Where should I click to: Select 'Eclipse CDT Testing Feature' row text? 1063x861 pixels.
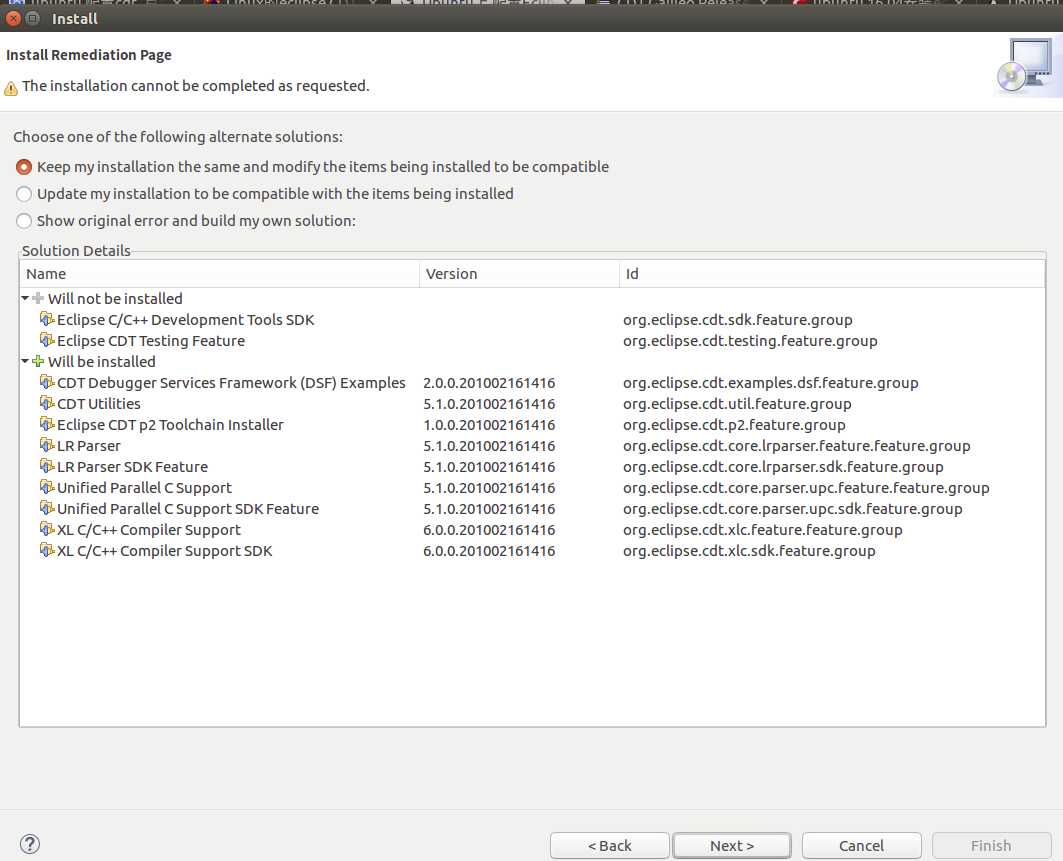[151, 340]
